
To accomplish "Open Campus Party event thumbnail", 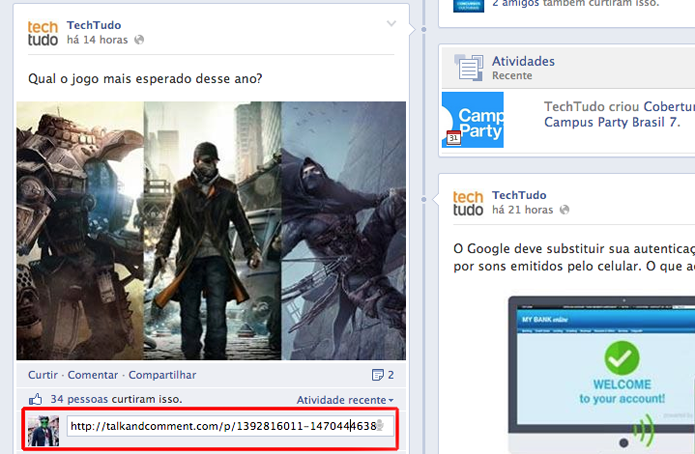I will click(472, 120).
